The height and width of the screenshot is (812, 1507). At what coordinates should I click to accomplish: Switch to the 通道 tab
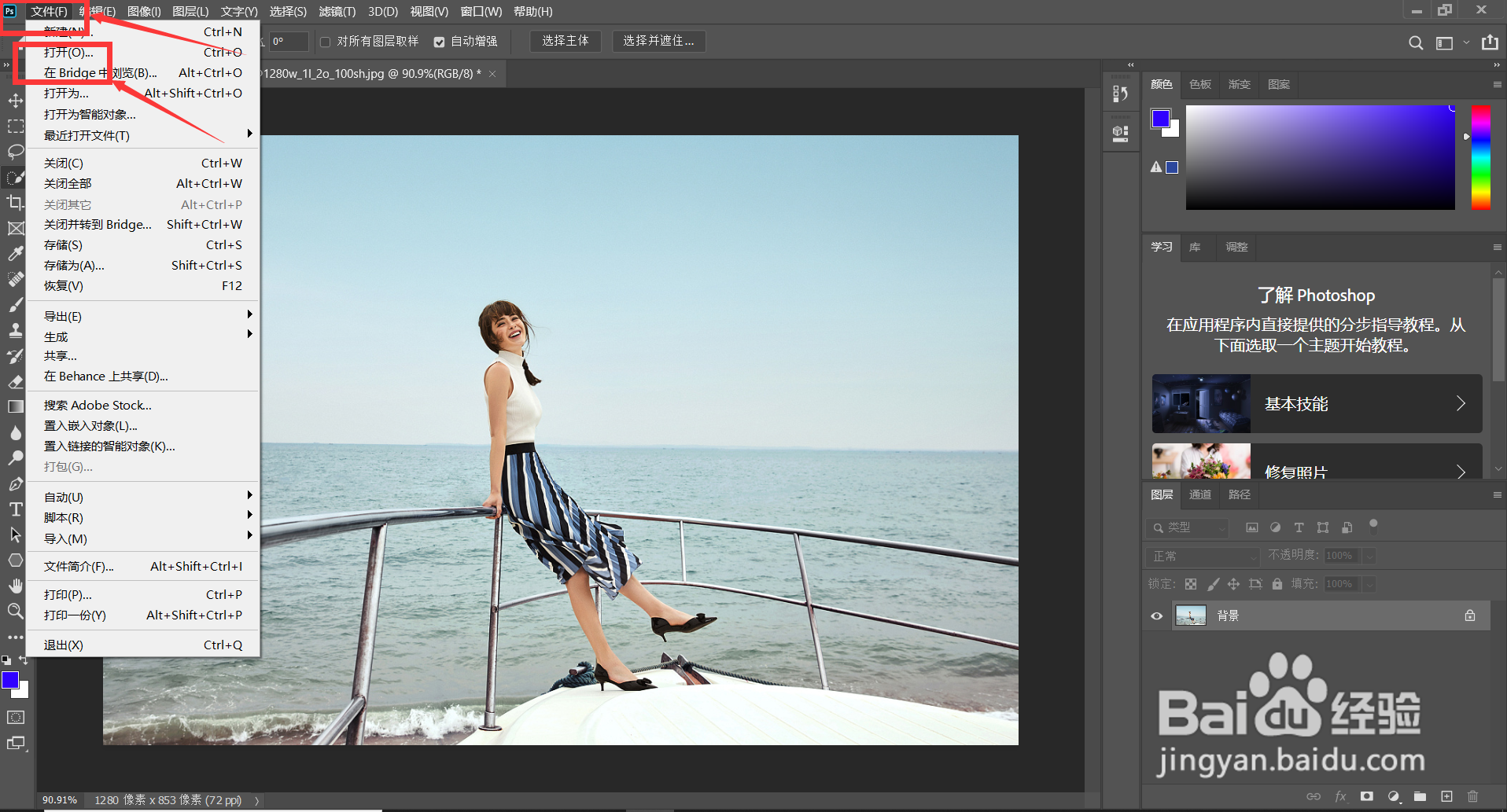point(1200,494)
